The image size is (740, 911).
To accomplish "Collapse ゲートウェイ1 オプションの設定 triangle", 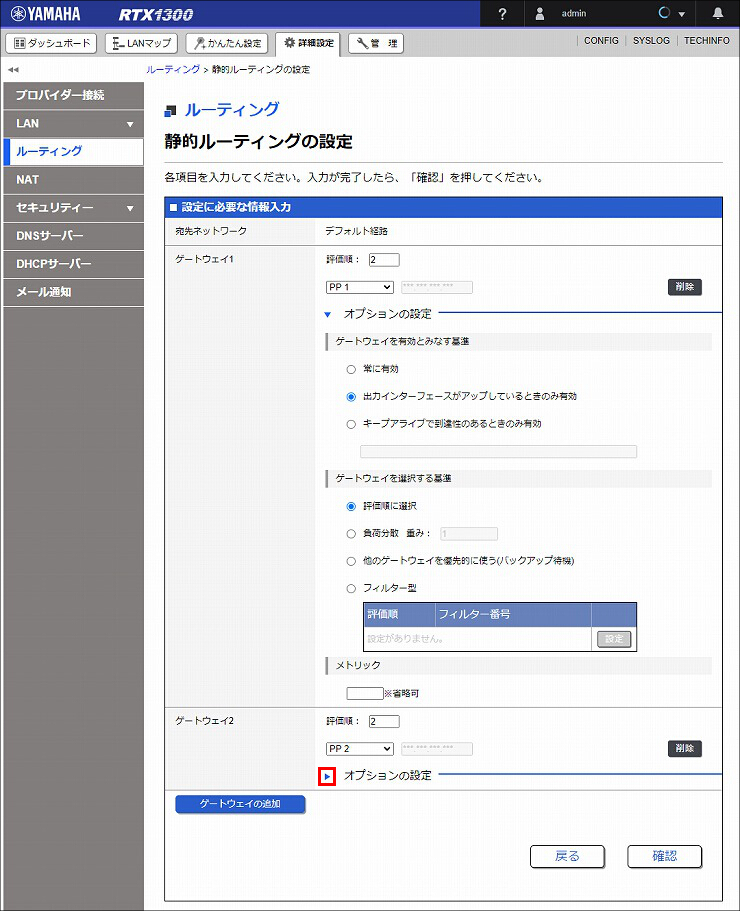I will pos(328,314).
